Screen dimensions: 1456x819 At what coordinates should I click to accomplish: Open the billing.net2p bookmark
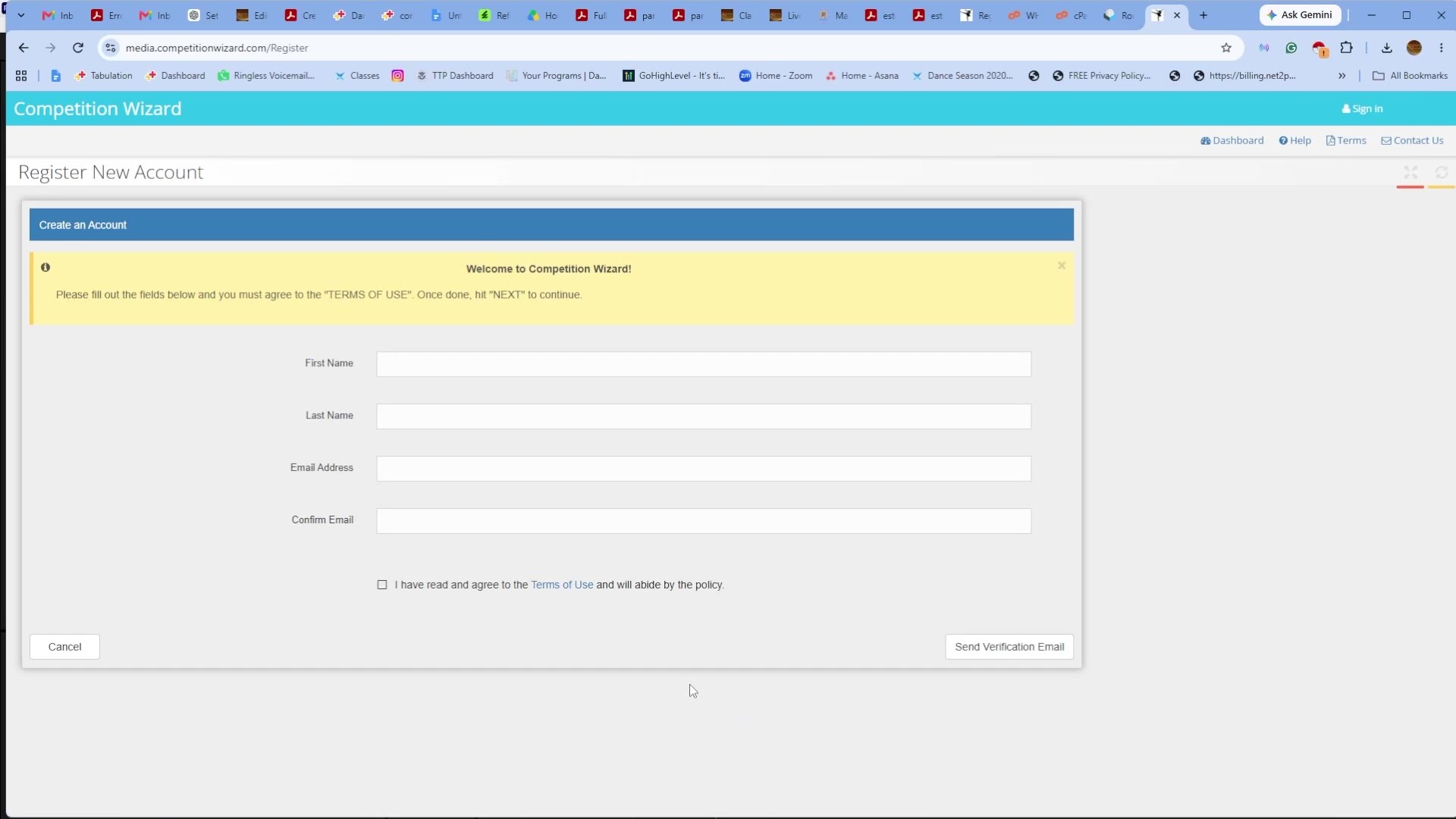click(1244, 76)
